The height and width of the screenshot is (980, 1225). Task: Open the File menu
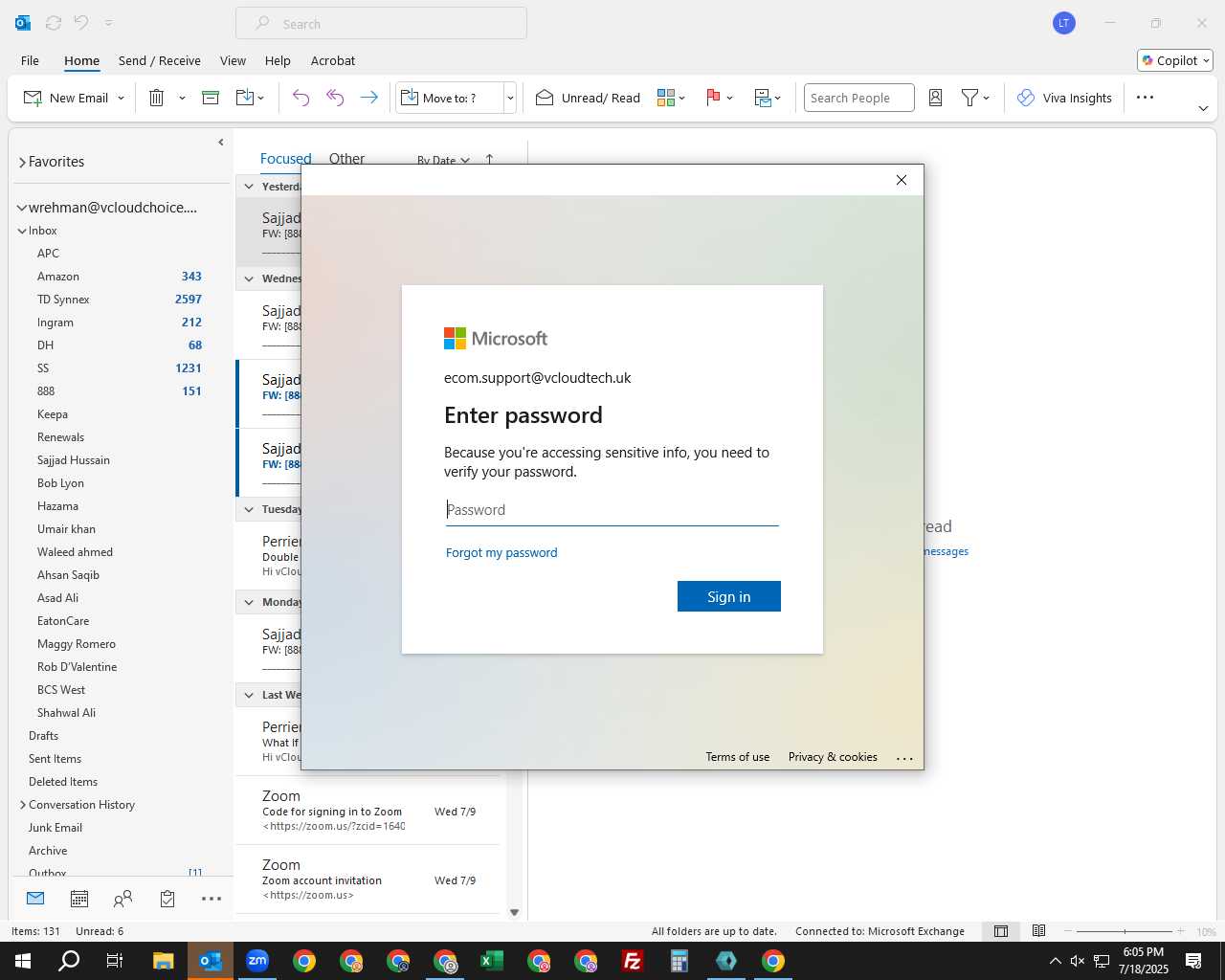pos(30,60)
